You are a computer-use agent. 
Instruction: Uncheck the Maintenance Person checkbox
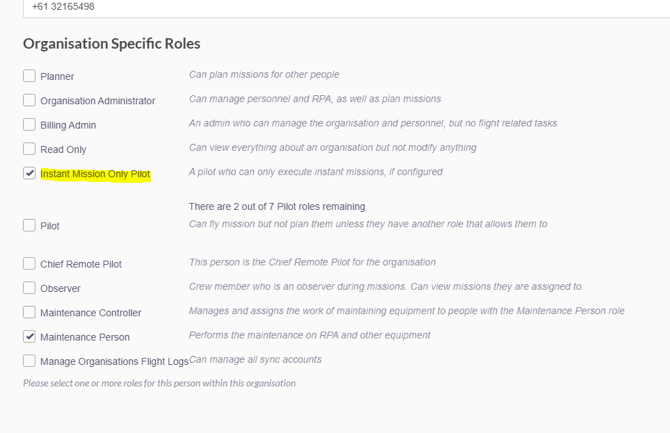[30, 337]
